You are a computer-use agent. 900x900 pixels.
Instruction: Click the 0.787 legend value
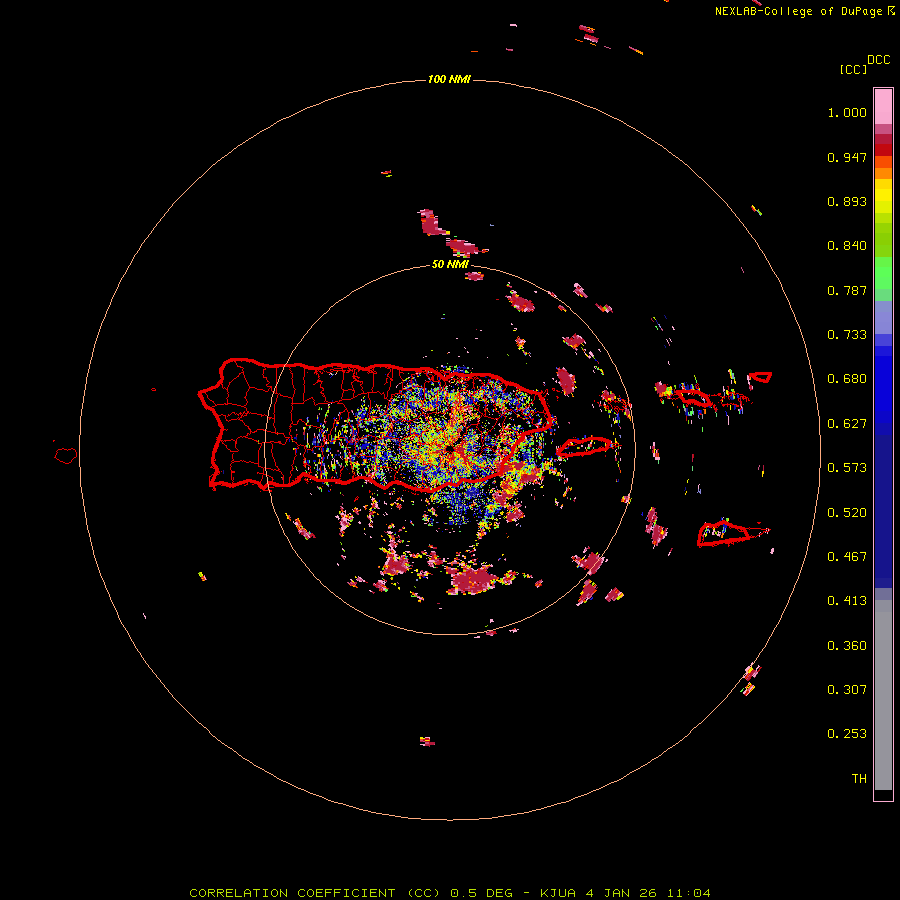(847, 290)
